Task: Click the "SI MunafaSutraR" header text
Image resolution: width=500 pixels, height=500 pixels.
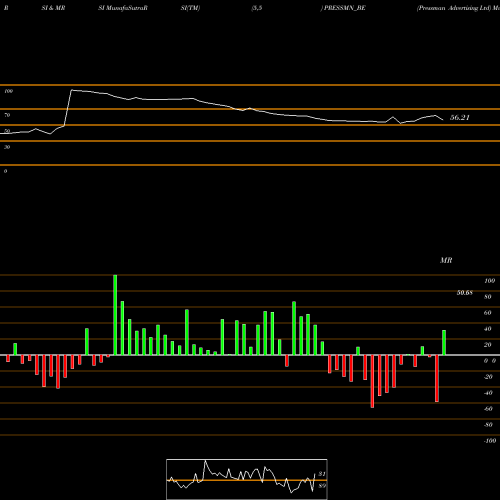Action: pos(122,8)
